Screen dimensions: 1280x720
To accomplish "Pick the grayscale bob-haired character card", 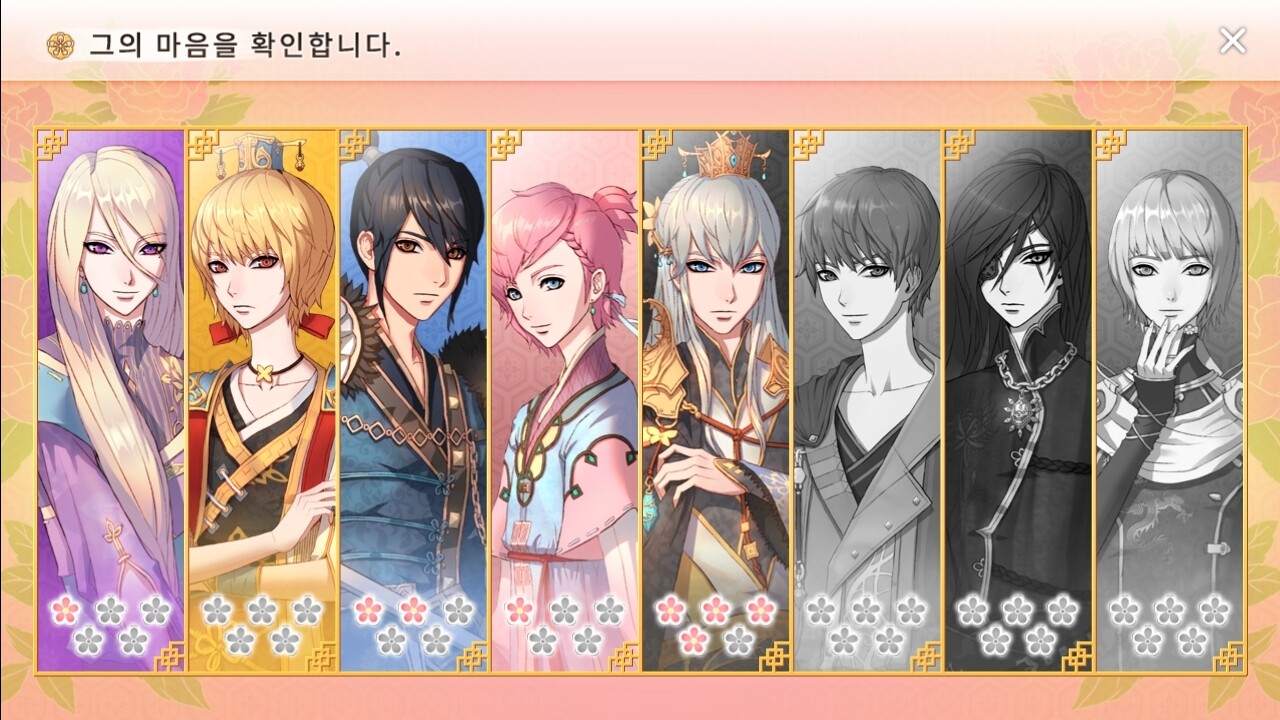I will click(x=1170, y=400).
